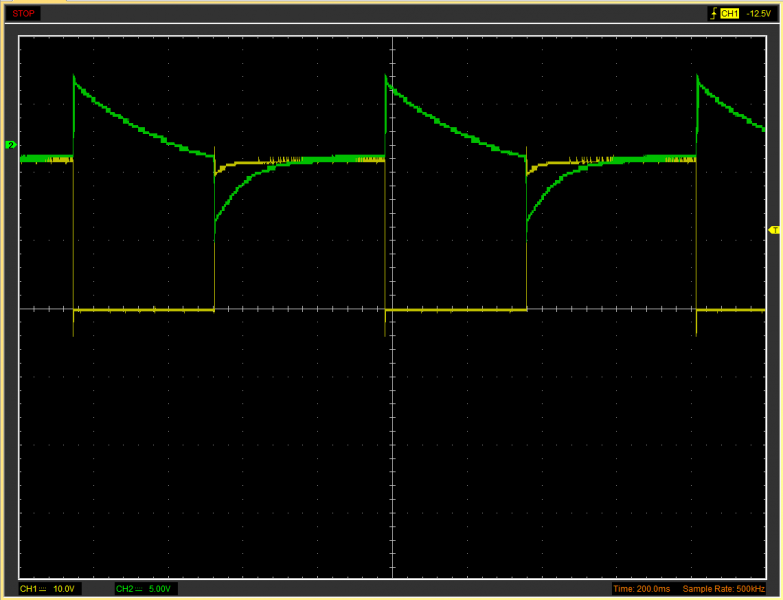Click the CH1 coupling symbol in the bottom bar
The height and width of the screenshot is (600, 783).
44,589
